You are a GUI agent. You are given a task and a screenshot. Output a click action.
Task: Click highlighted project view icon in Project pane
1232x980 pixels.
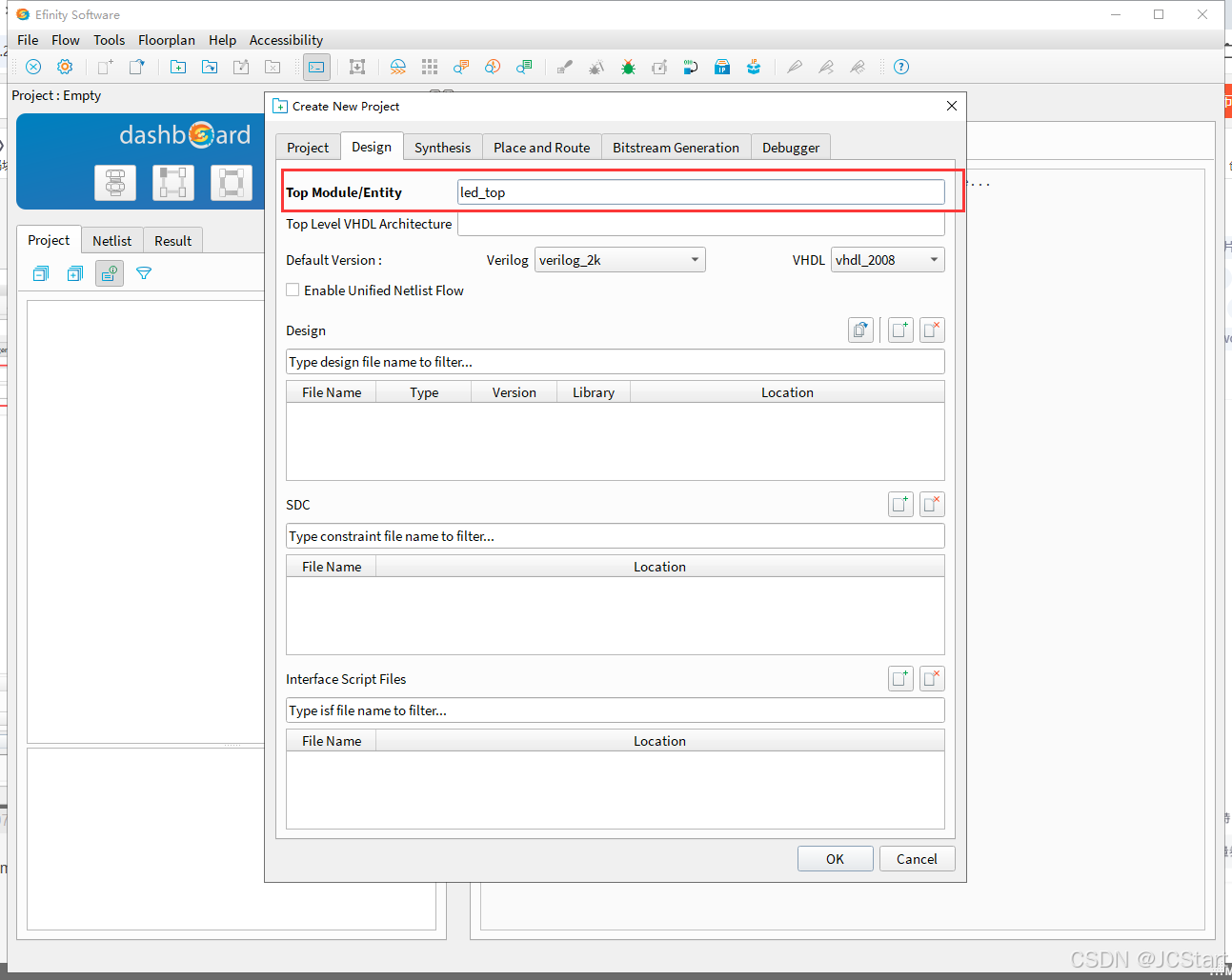tap(110, 273)
